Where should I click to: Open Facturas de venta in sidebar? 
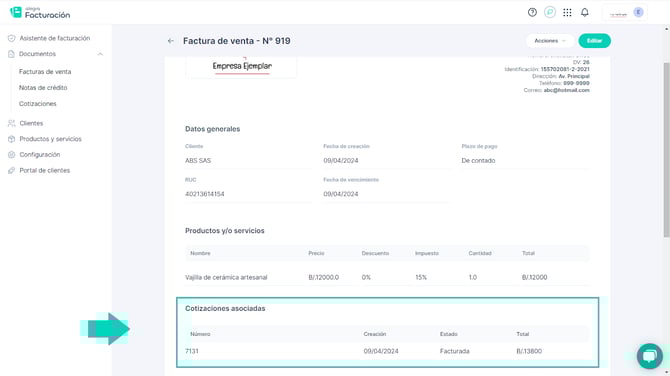click(x=45, y=72)
